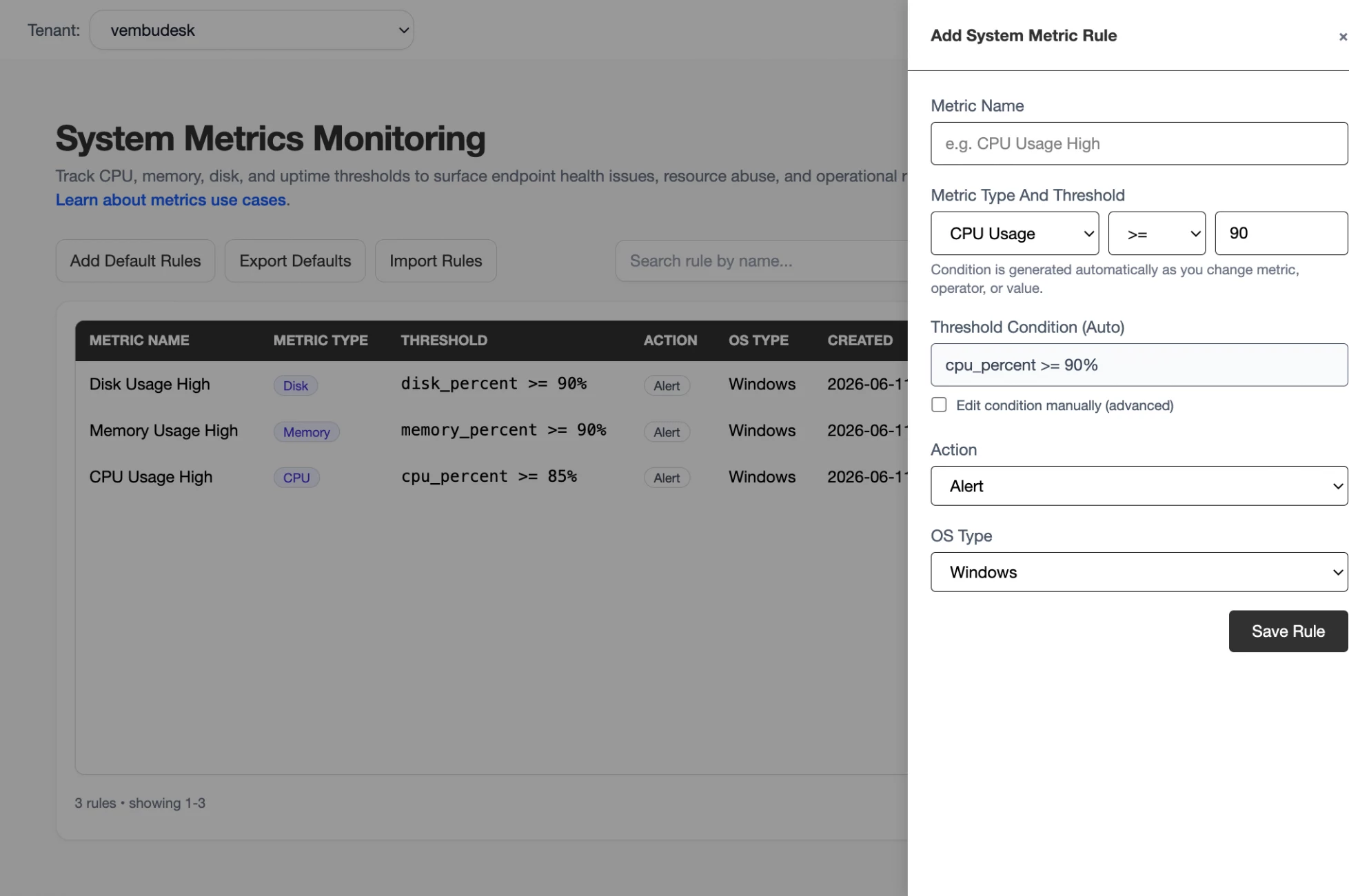Click Windows in the Memory Usage High row
The image size is (1349, 896).
(x=762, y=430)
